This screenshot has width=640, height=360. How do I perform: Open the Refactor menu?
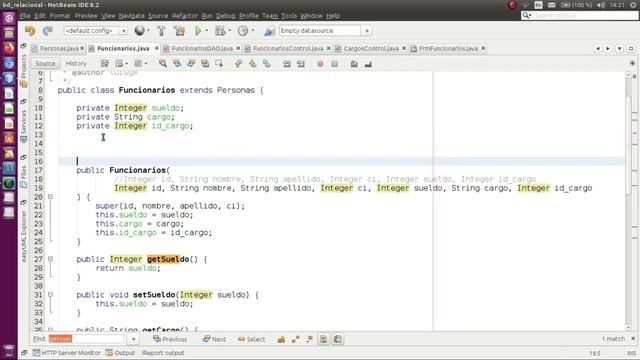[x=185, y=16]
